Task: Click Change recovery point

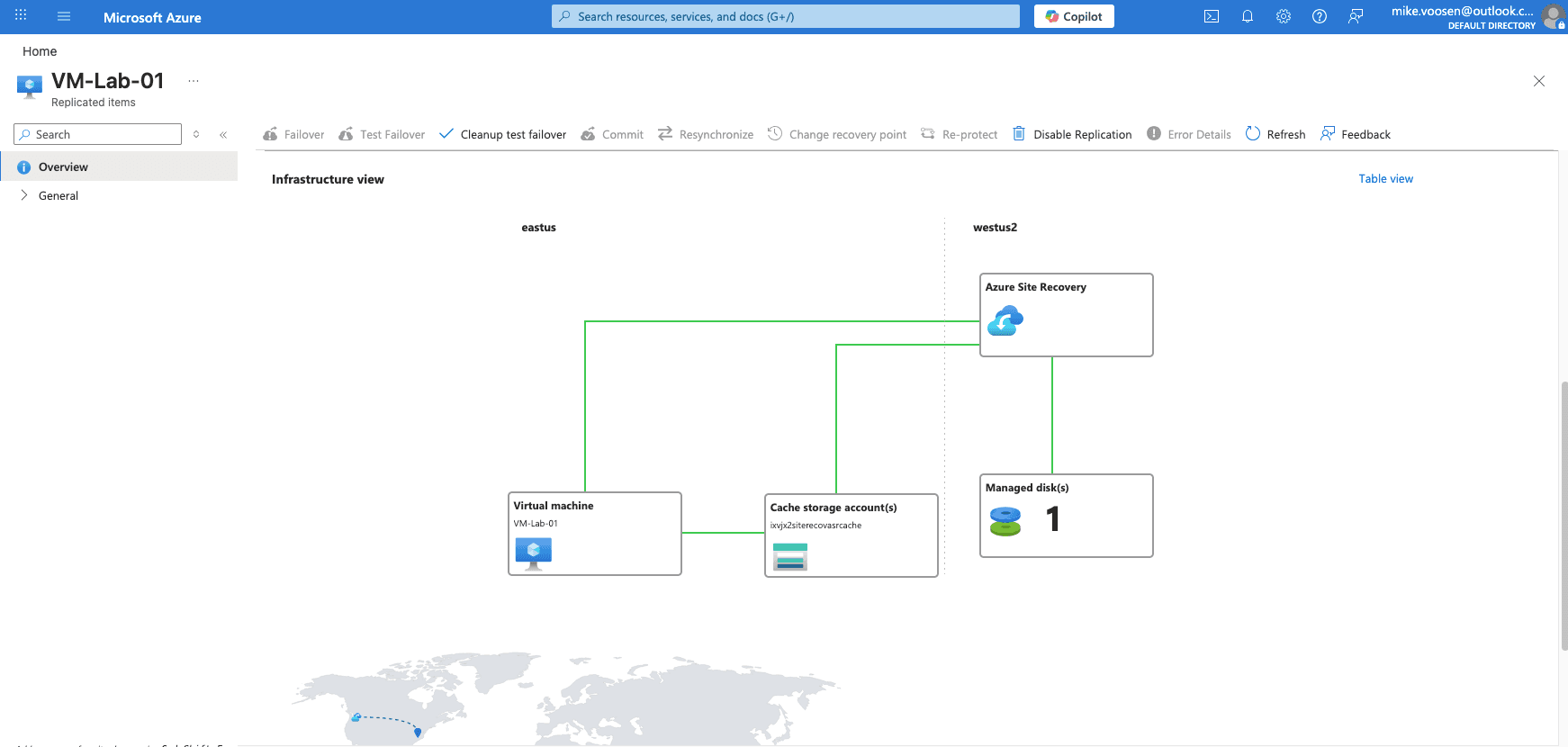Action: (x=837, y=134)
